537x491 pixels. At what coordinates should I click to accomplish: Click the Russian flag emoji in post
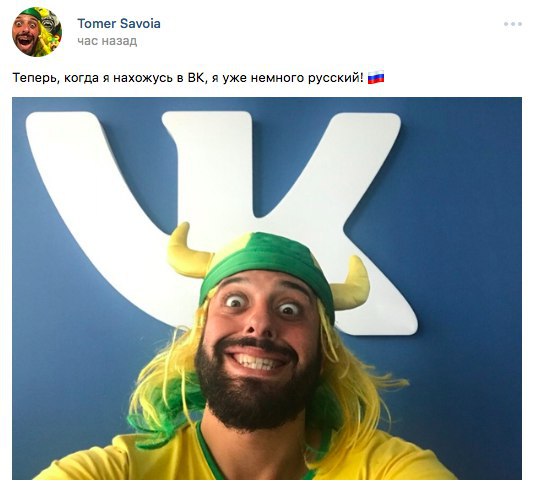point(376,77)
